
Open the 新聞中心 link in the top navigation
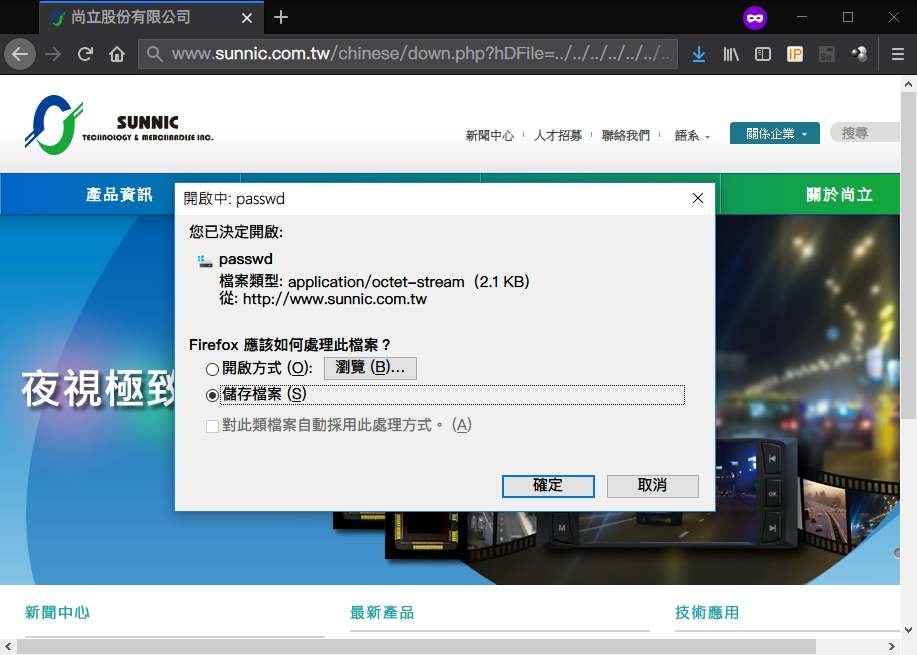tap(489, 136)
